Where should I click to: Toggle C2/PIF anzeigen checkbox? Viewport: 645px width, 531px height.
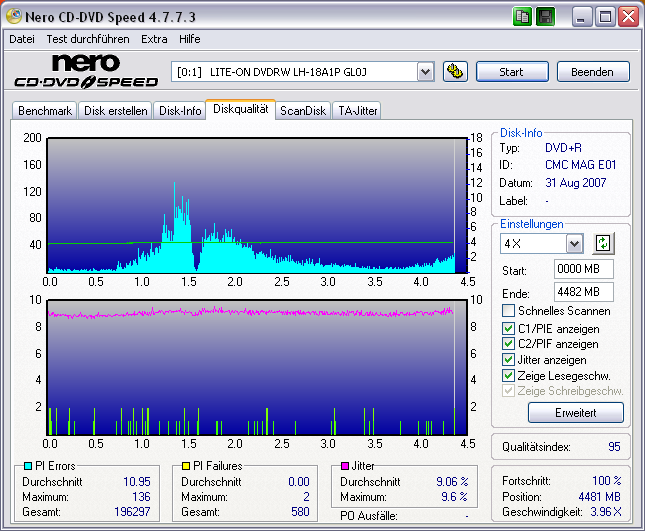pos(508,343)
